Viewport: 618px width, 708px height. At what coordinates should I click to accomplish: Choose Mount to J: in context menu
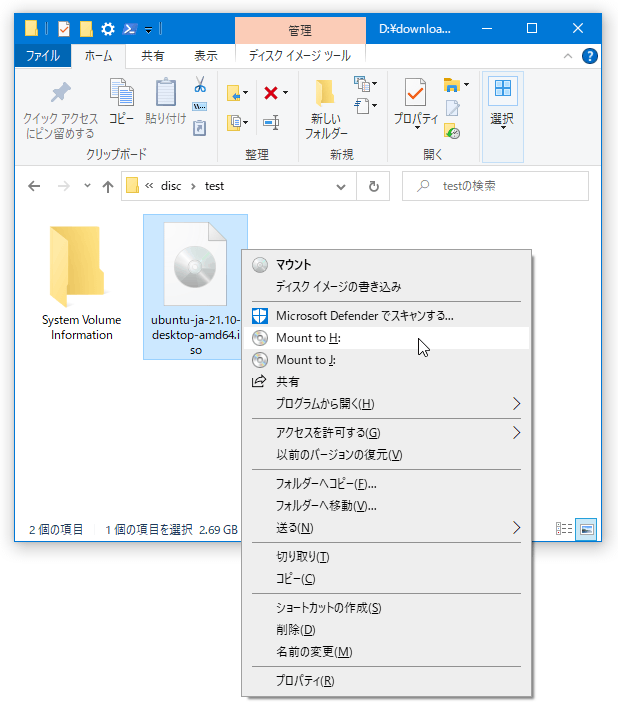[x=386, y=360]
